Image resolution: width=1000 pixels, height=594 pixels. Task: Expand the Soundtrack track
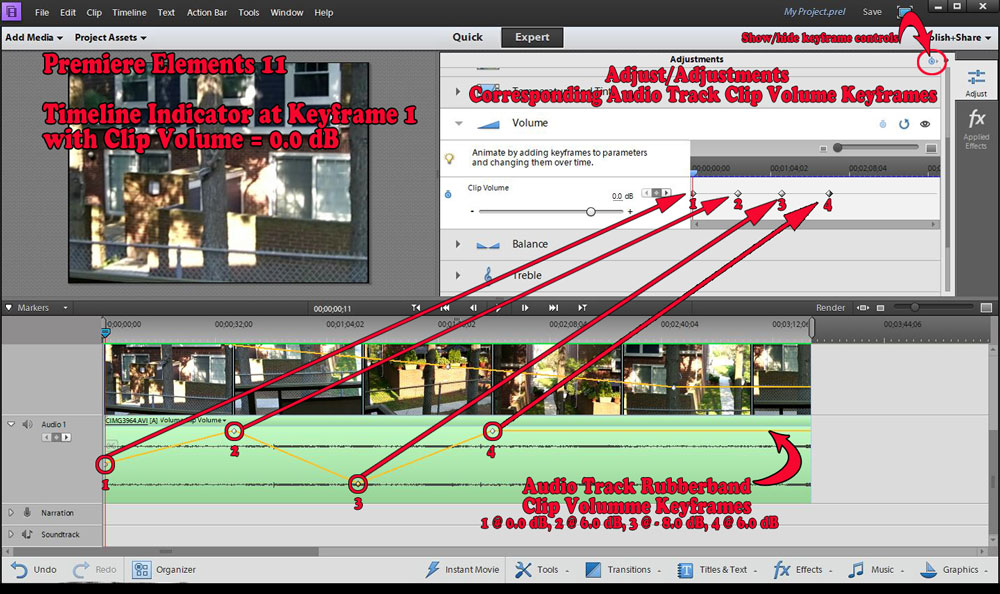11,534
